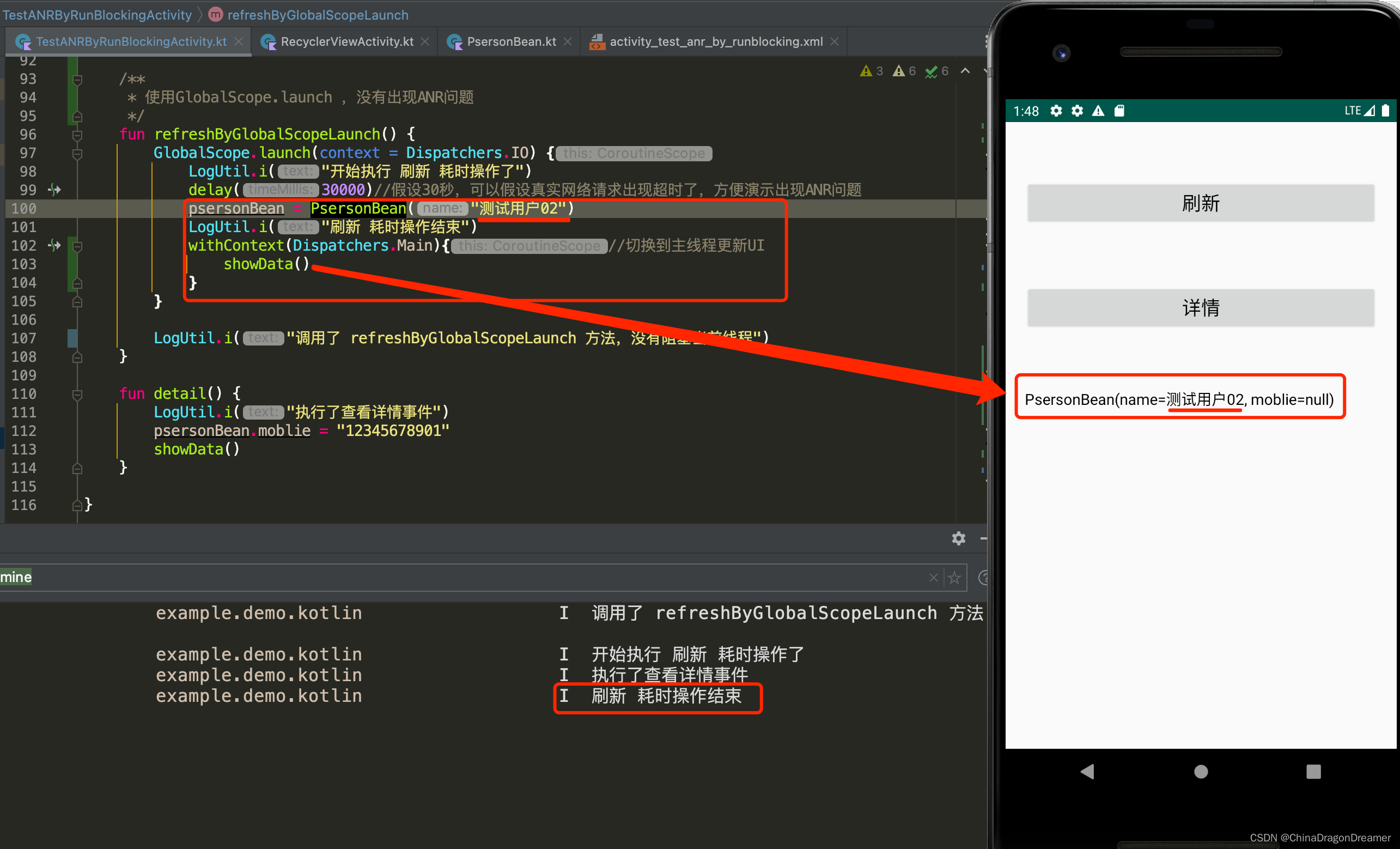
Task: Click the green typo check count indicator
Action: pyautogui.click(x=937, y=71)
